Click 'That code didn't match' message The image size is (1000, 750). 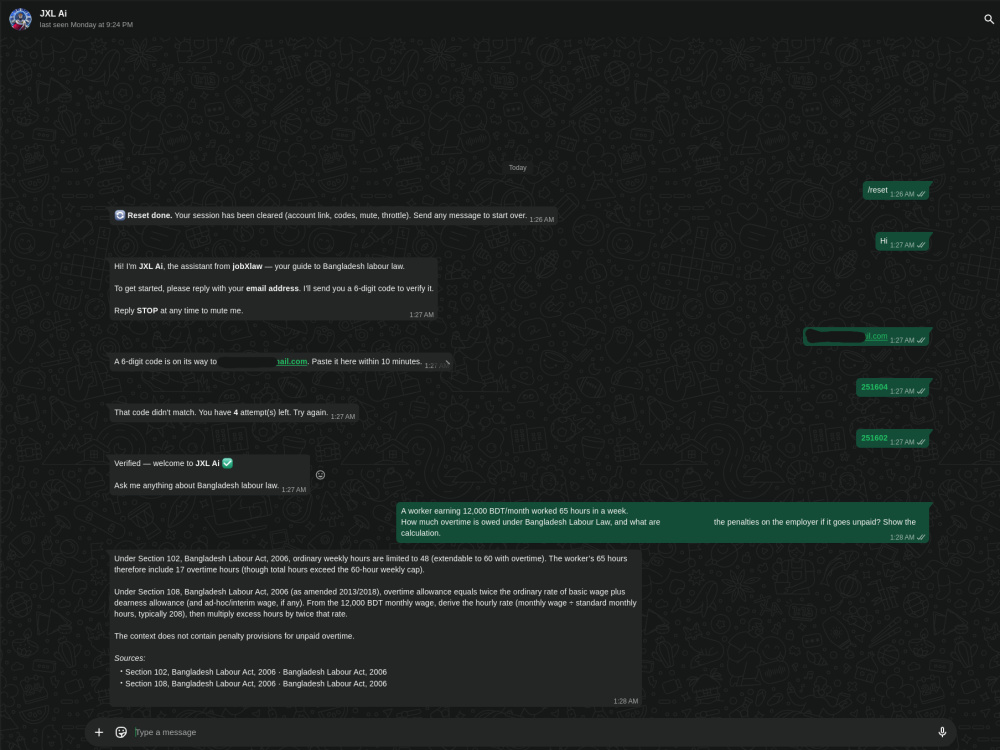(234, 413)
